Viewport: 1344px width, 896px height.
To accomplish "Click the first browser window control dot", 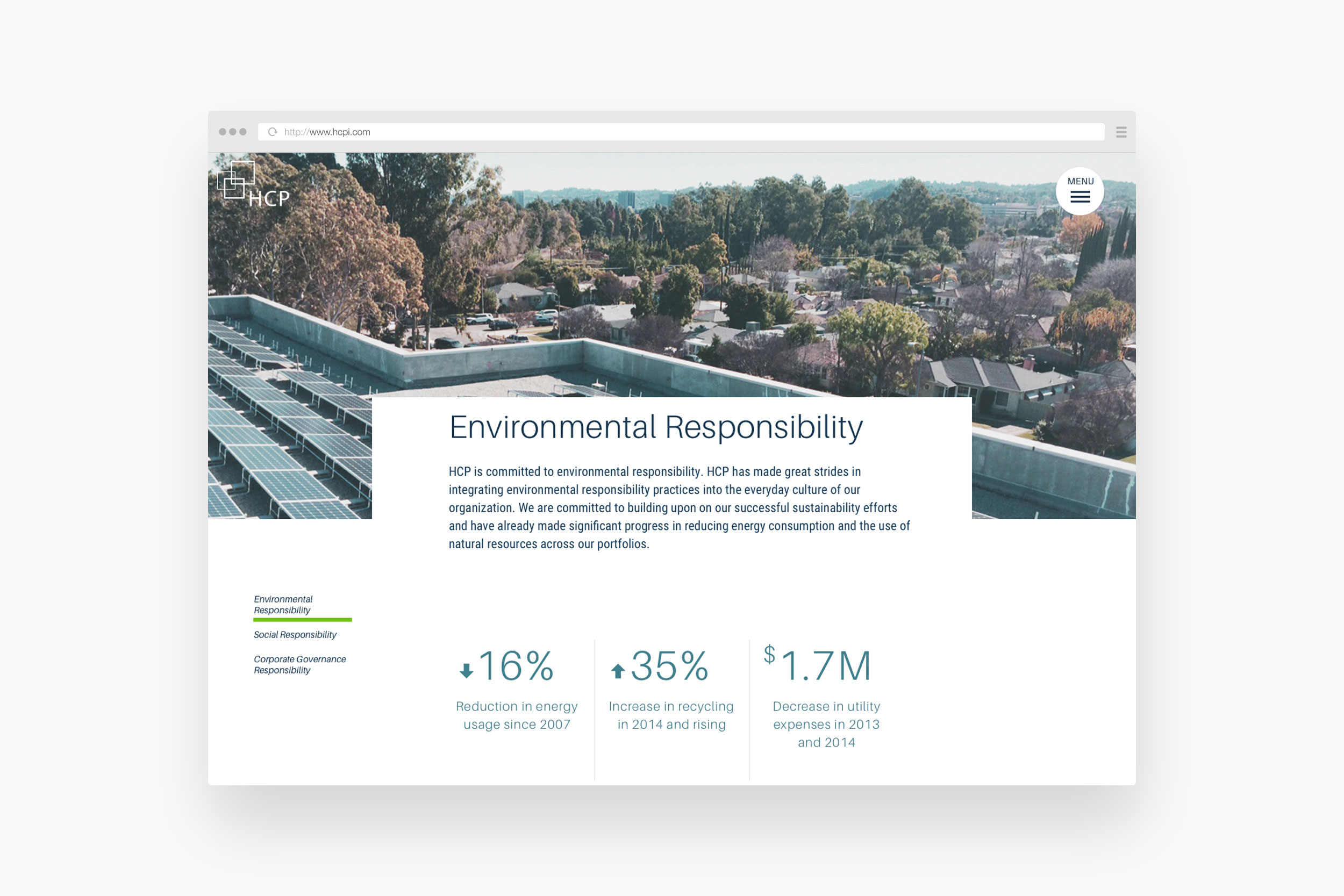I will click(x=222, y=132).
